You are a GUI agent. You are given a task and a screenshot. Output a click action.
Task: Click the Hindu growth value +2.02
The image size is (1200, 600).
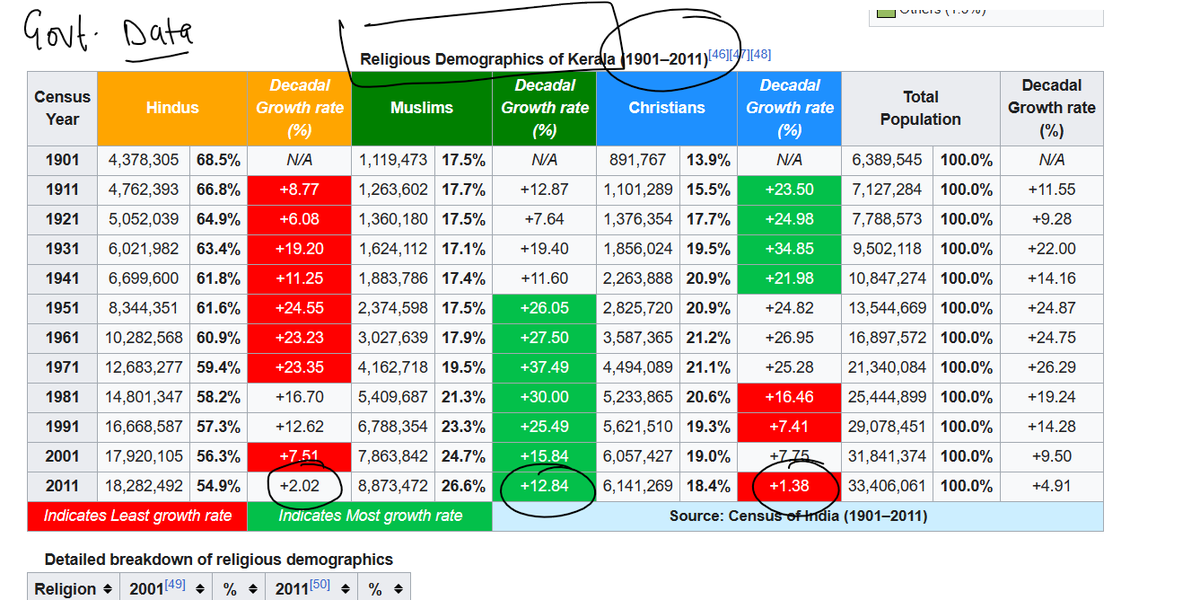click(299, 486)
